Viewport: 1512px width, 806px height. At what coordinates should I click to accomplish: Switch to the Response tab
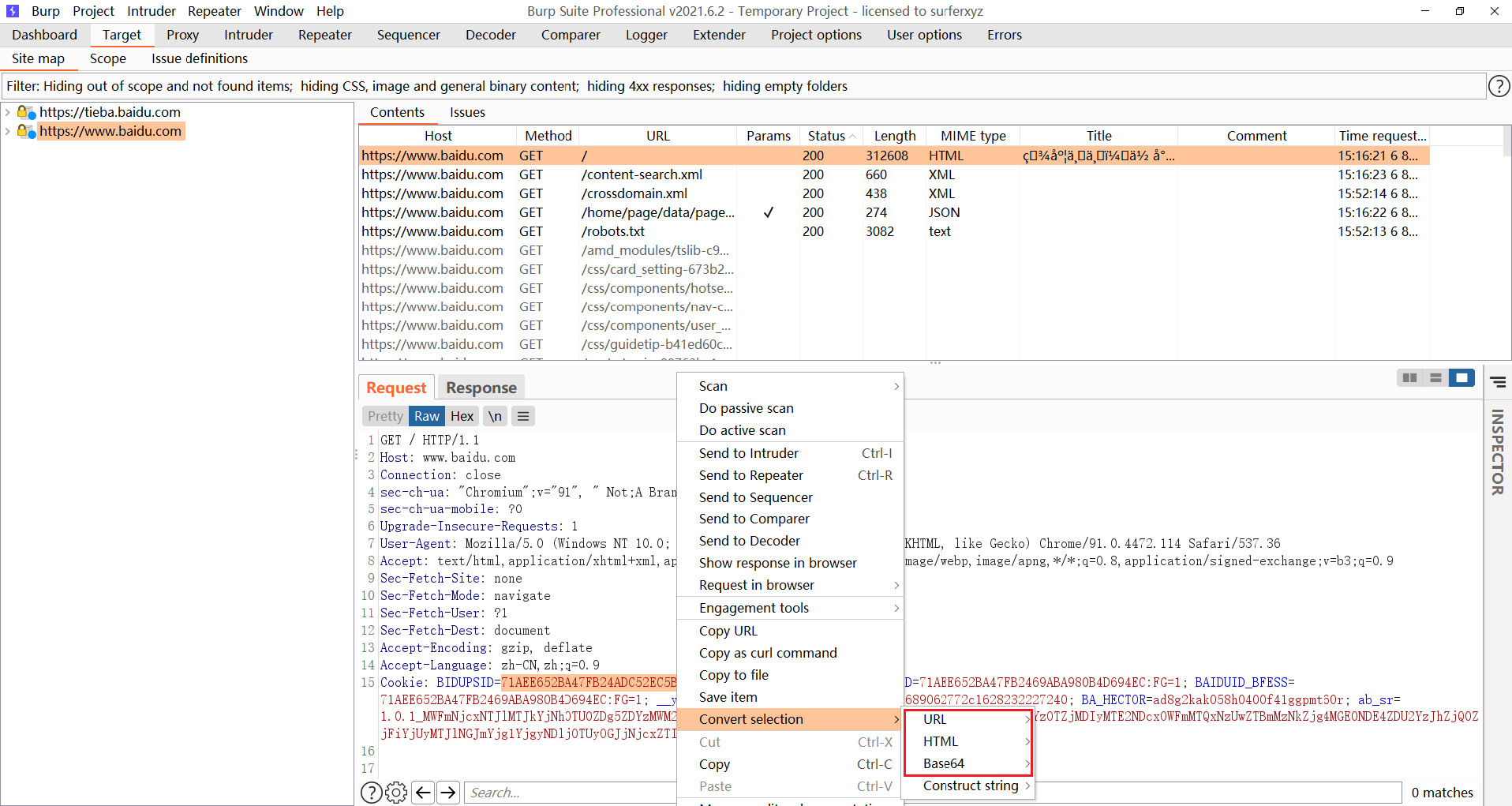point(481,388)
